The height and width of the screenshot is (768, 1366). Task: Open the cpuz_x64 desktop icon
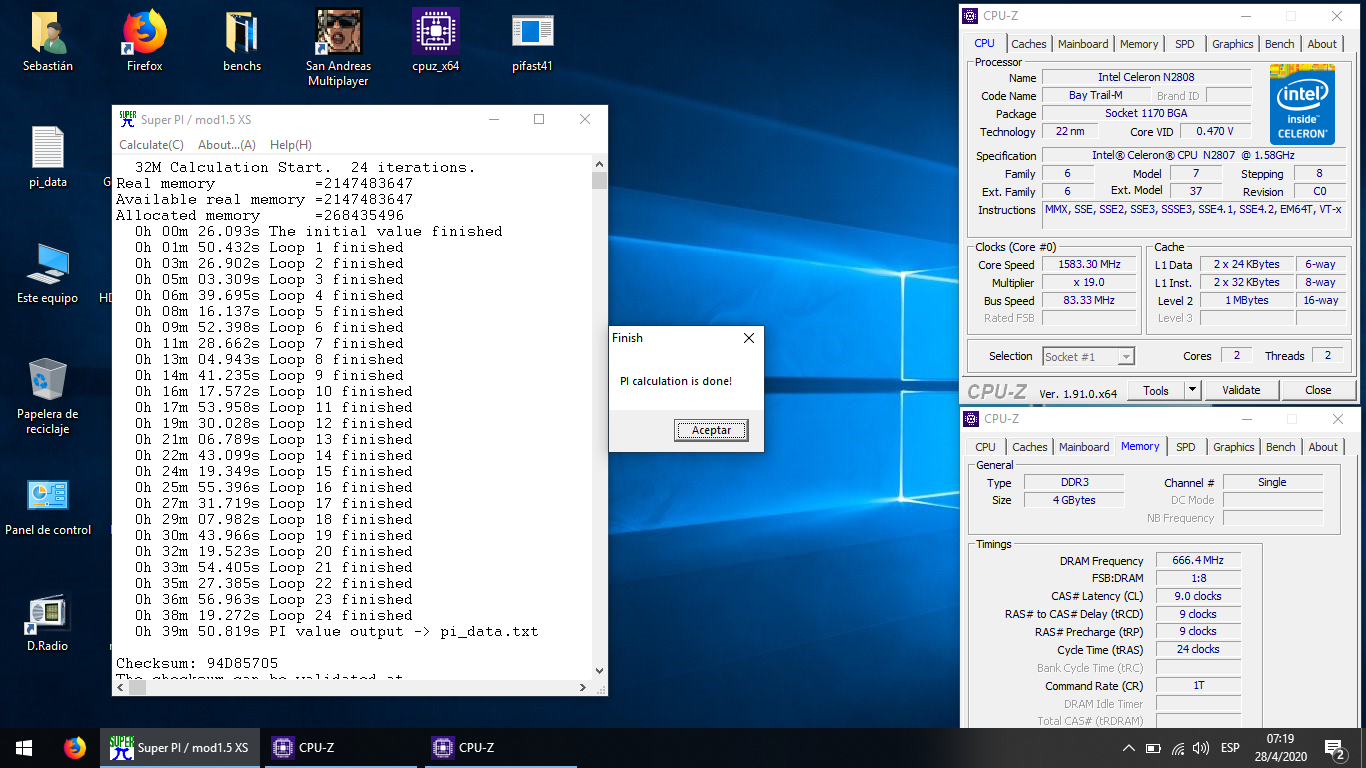point(436,41)
